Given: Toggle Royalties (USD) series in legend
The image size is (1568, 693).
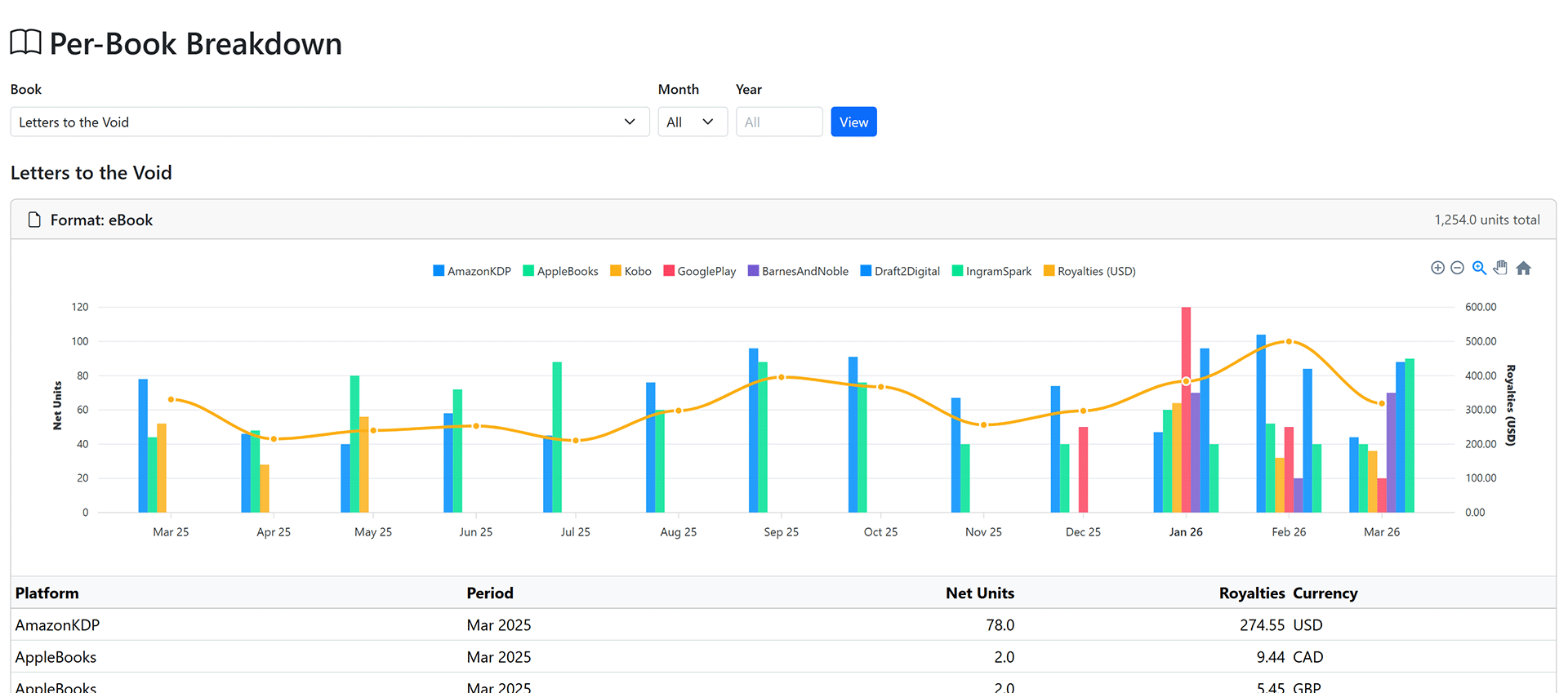Looking at the screenshot, I should pos(1089,271).
